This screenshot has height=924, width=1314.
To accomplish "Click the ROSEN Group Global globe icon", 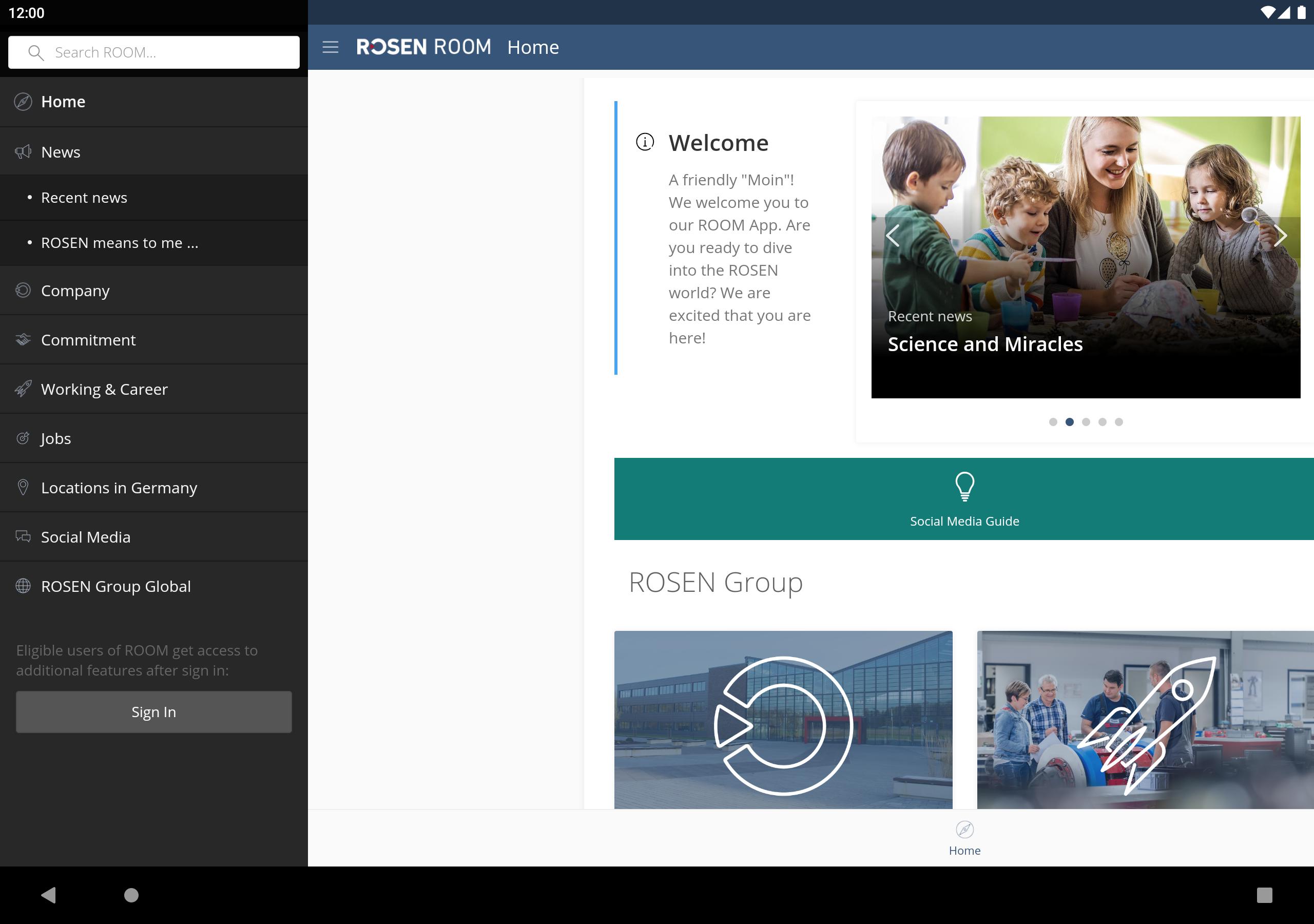I will point(23,586).
